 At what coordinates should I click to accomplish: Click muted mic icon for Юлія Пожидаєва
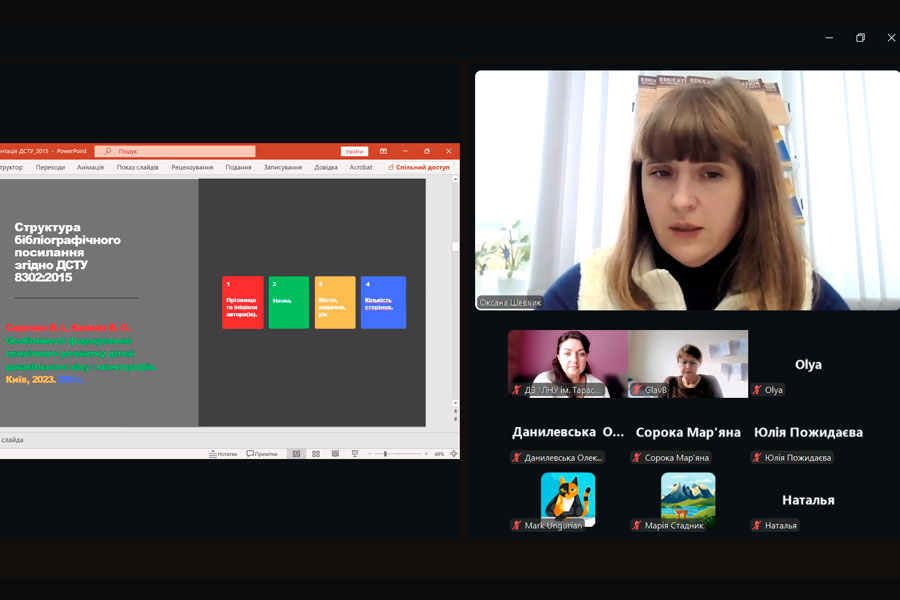(x=757, y=458)
